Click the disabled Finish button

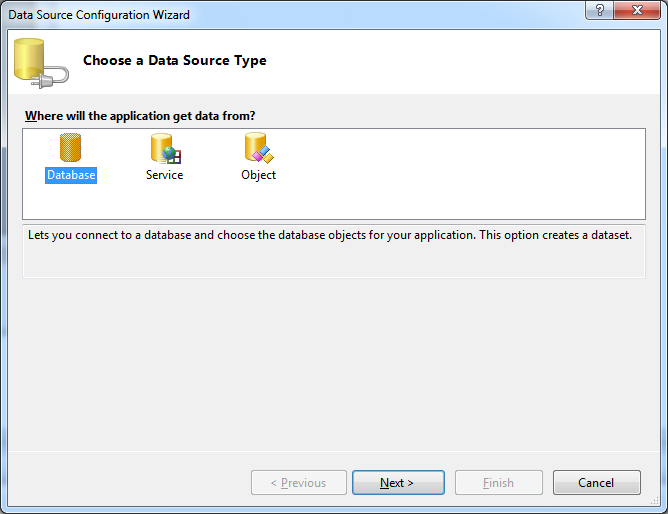[498, 482]
